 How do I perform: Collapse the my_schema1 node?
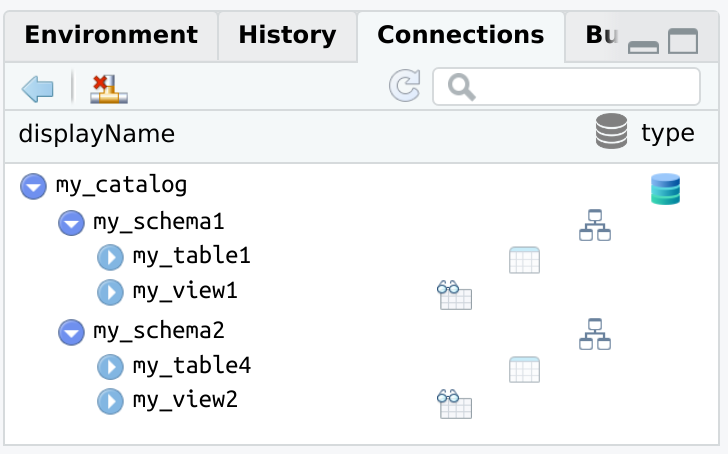pos(71,222)
